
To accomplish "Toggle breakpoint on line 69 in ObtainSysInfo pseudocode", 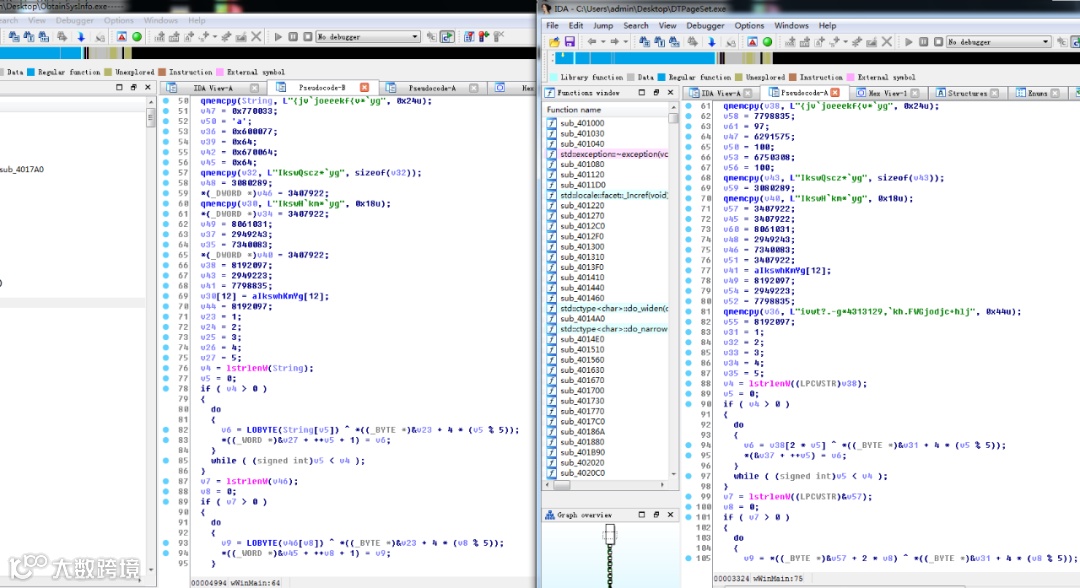I will (x=166, y=296).
